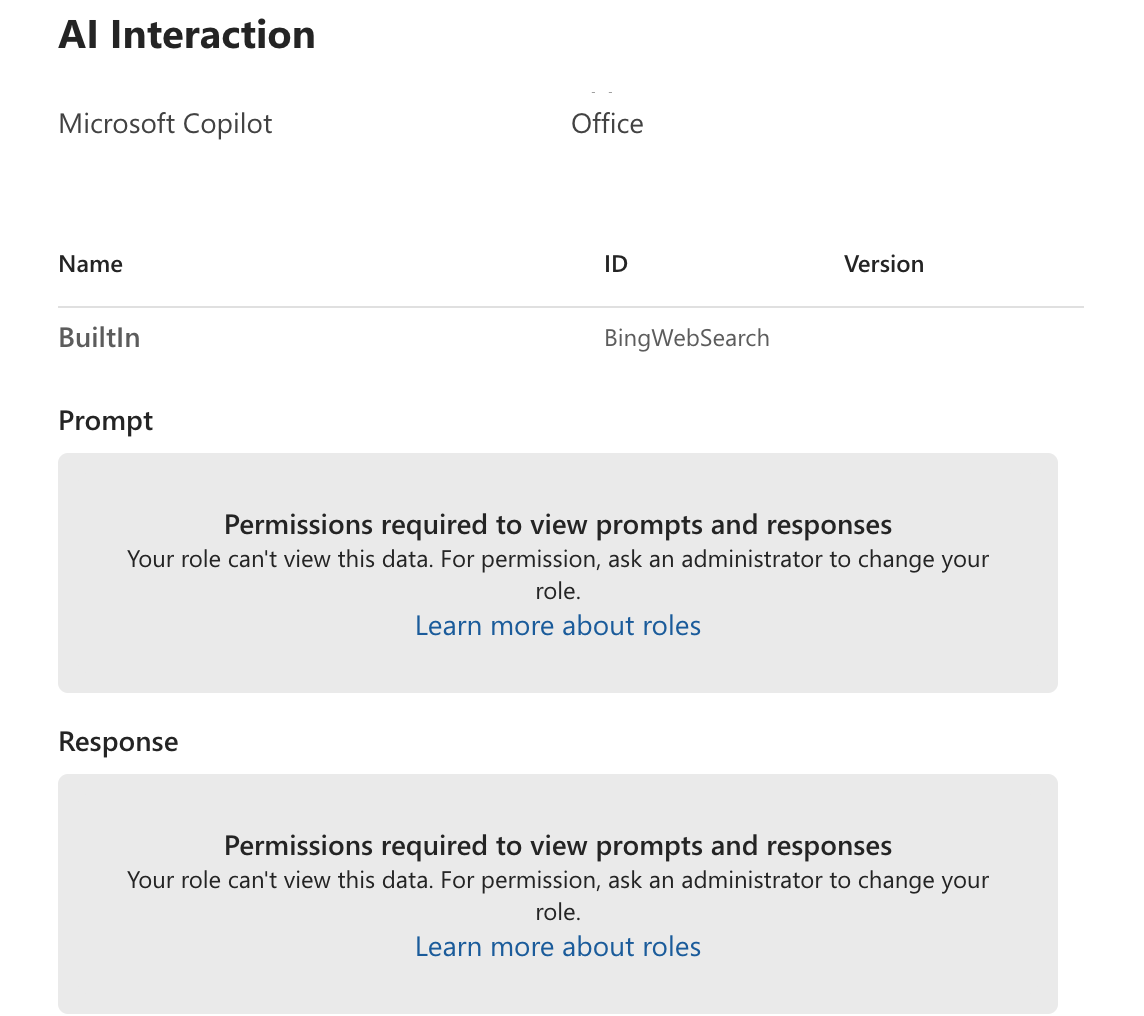Select the BingWebSearch ID value
1144x1016 pixels.
click(687, 338)
